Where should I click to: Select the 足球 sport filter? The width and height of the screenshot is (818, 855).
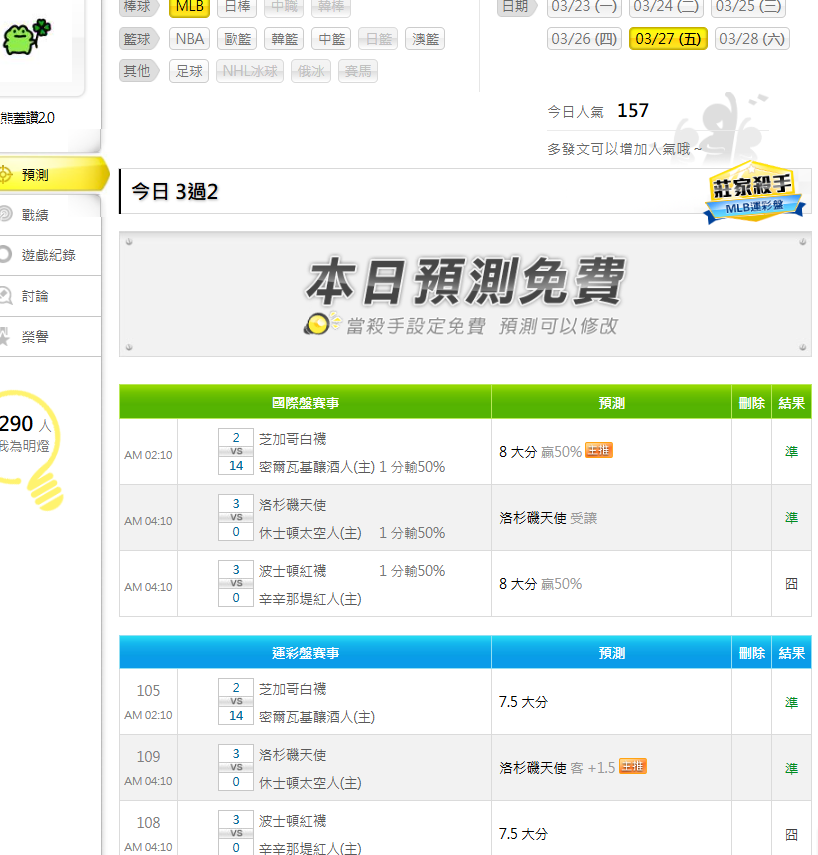(189, 71)
